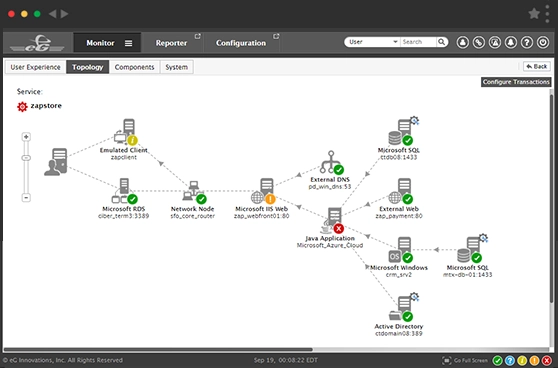558x368 pixels.
Task: Go forward with the right arrow
Action: pos(64,14)
